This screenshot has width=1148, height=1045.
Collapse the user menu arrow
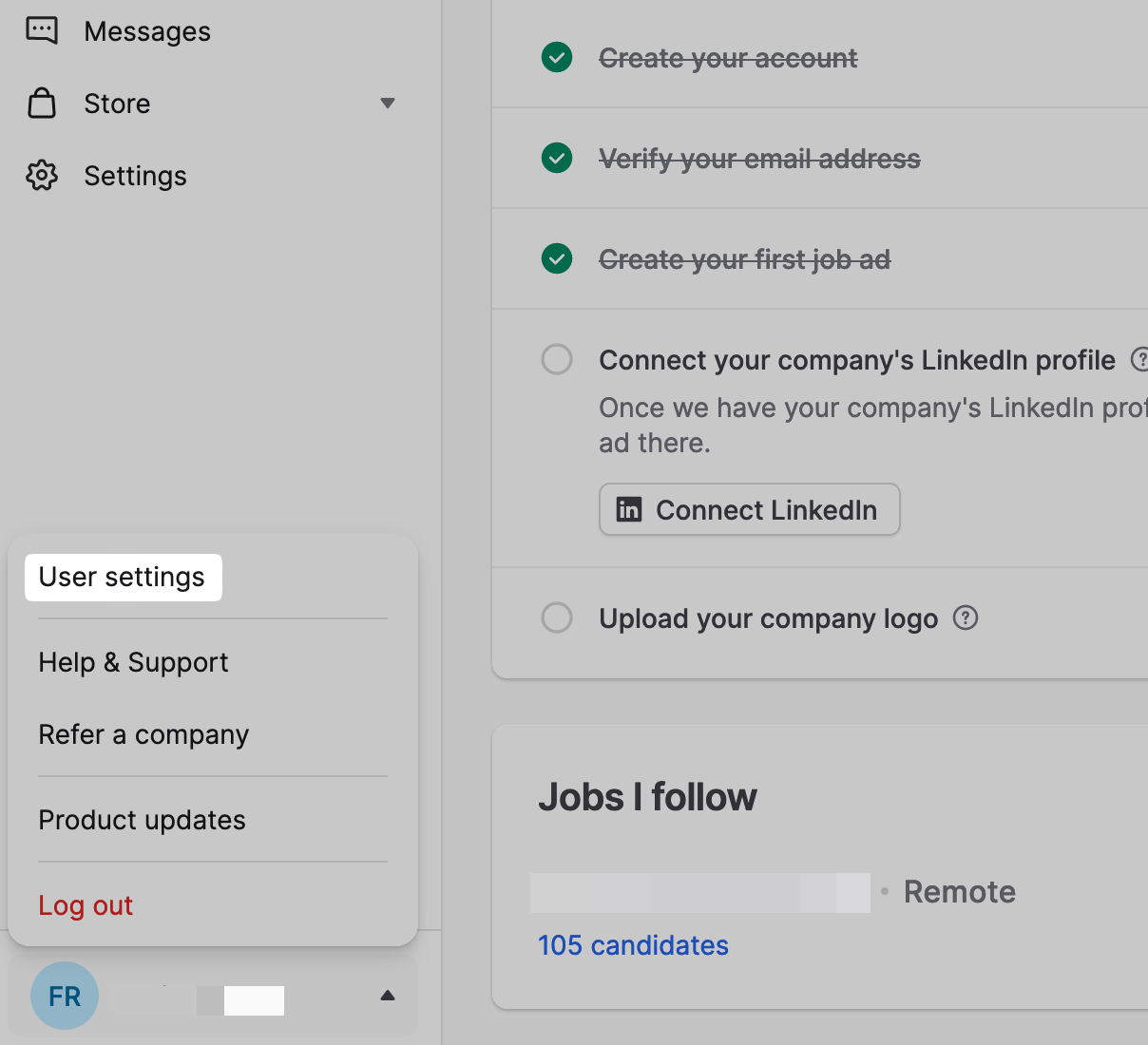(x=388, y=996)
